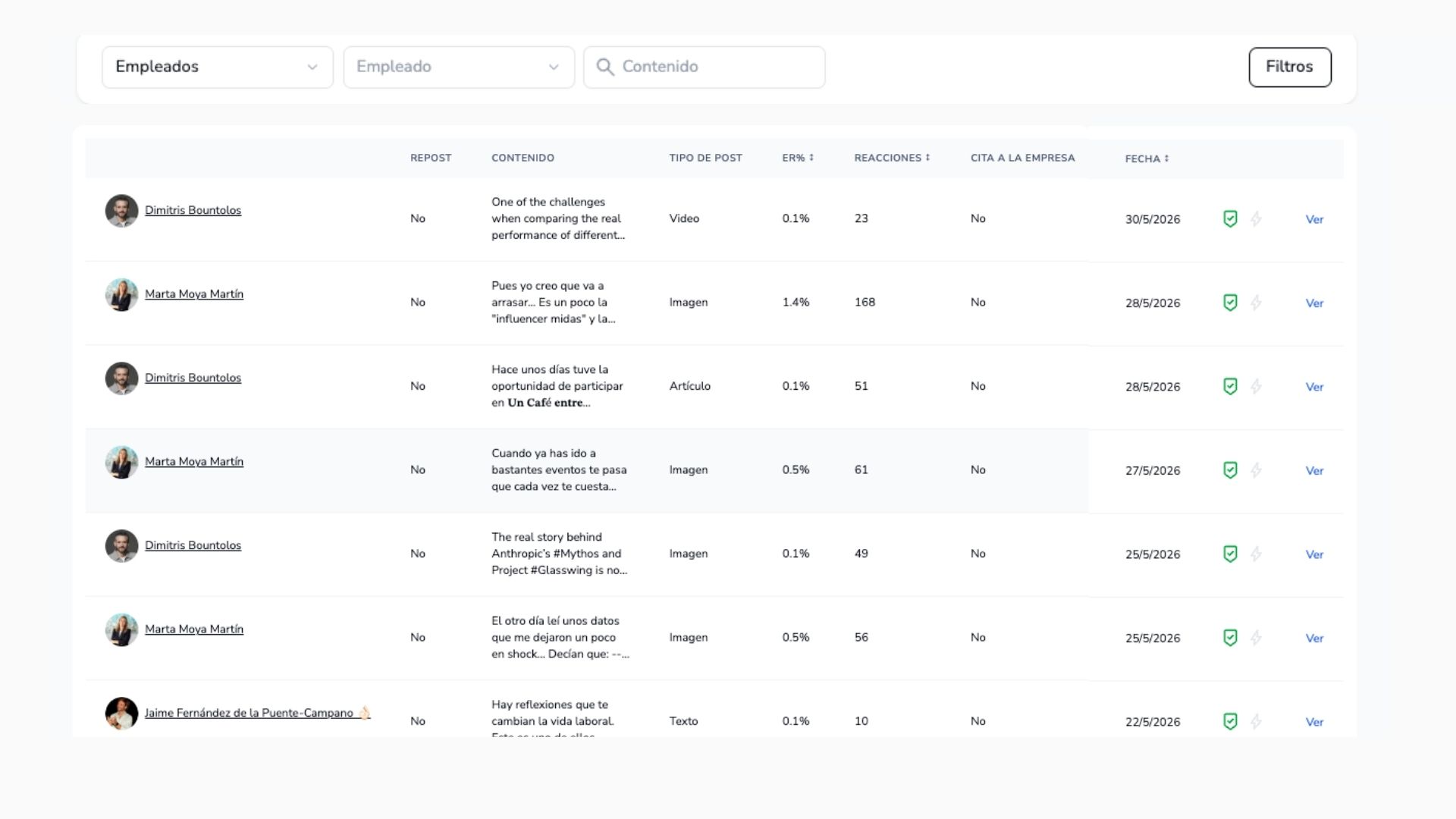
Task: Expand the Empleado selector dropdown
Action: [x=459, y=67]
